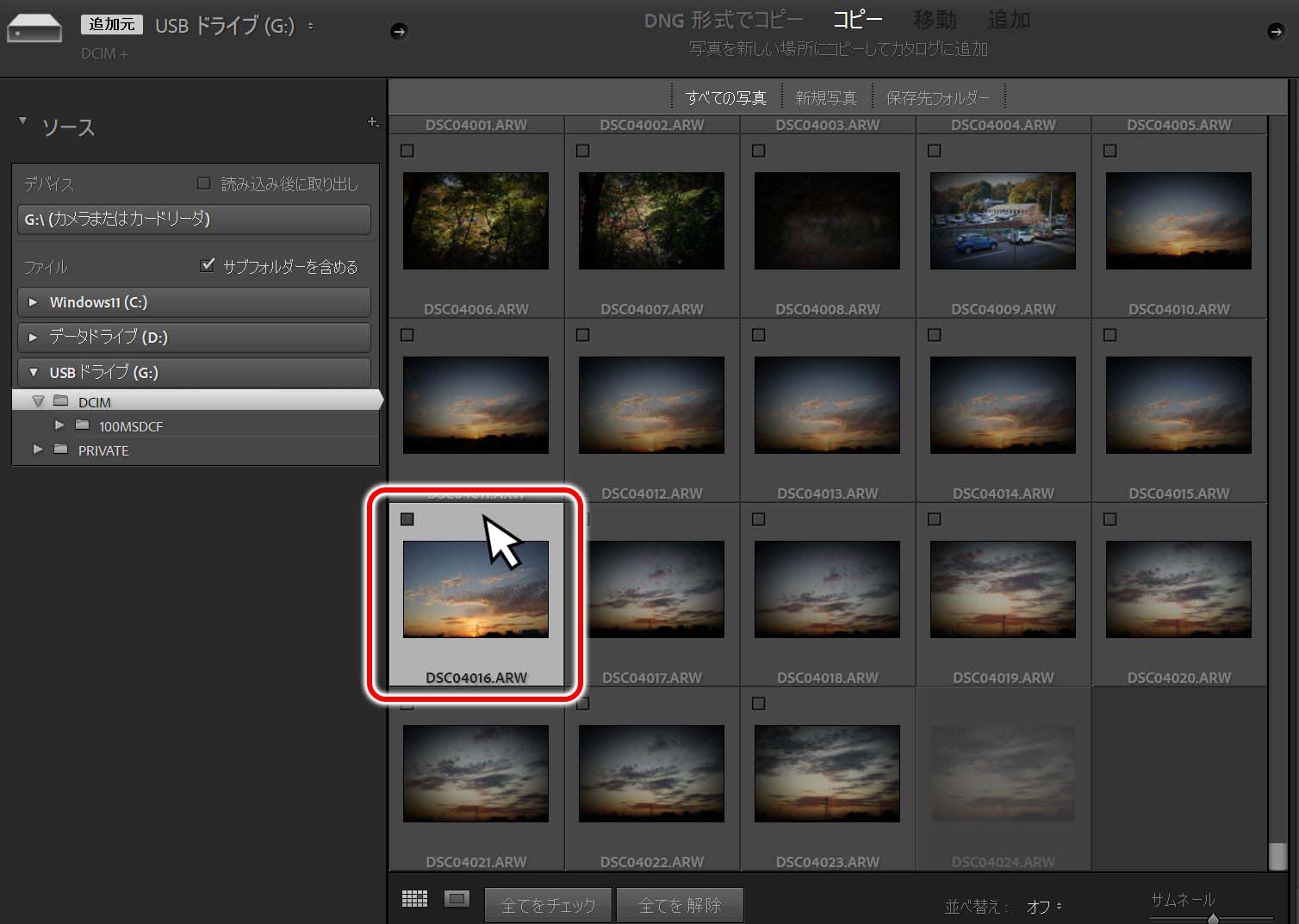Select the 追加 import mode
Screen dimensions: 1299x924
click(1009, 20)
